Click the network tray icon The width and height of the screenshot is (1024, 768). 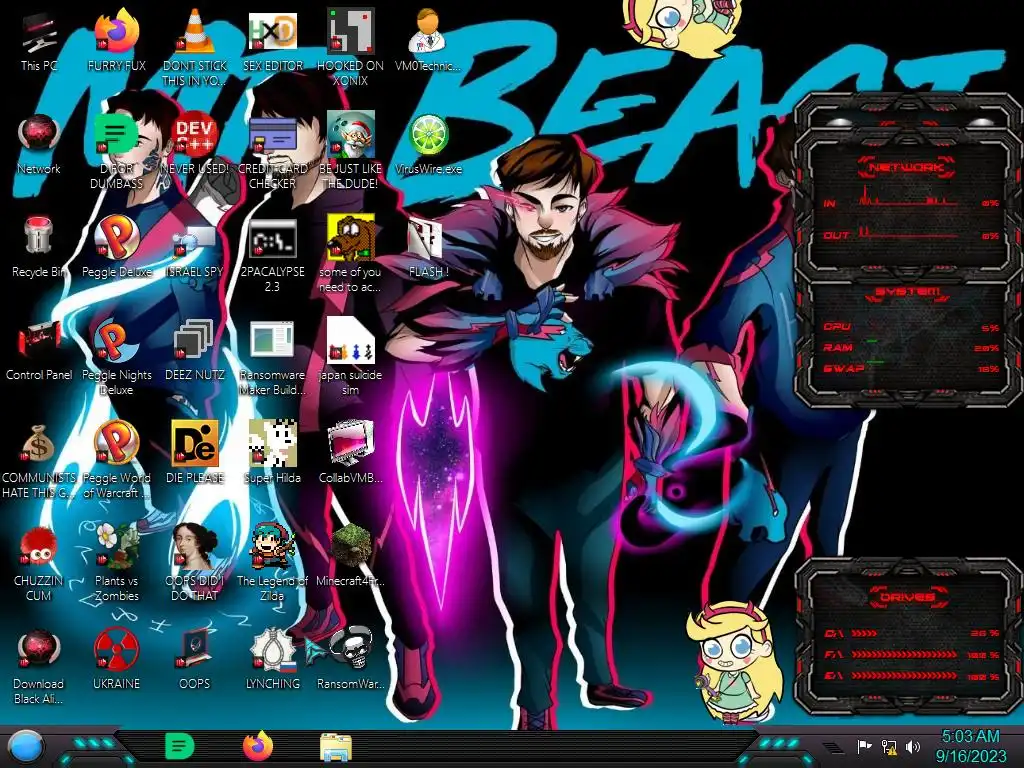889,746
